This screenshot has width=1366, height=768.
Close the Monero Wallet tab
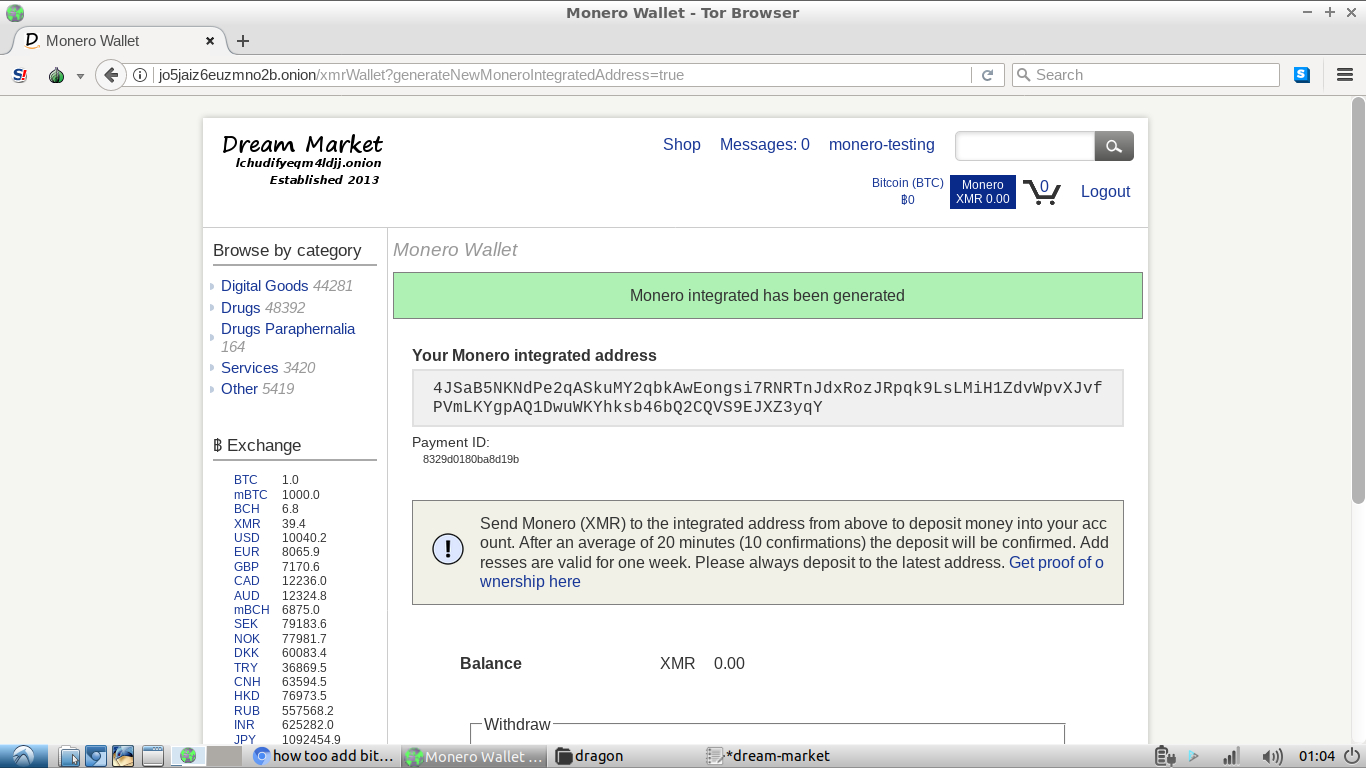click(x=210, y=41)
